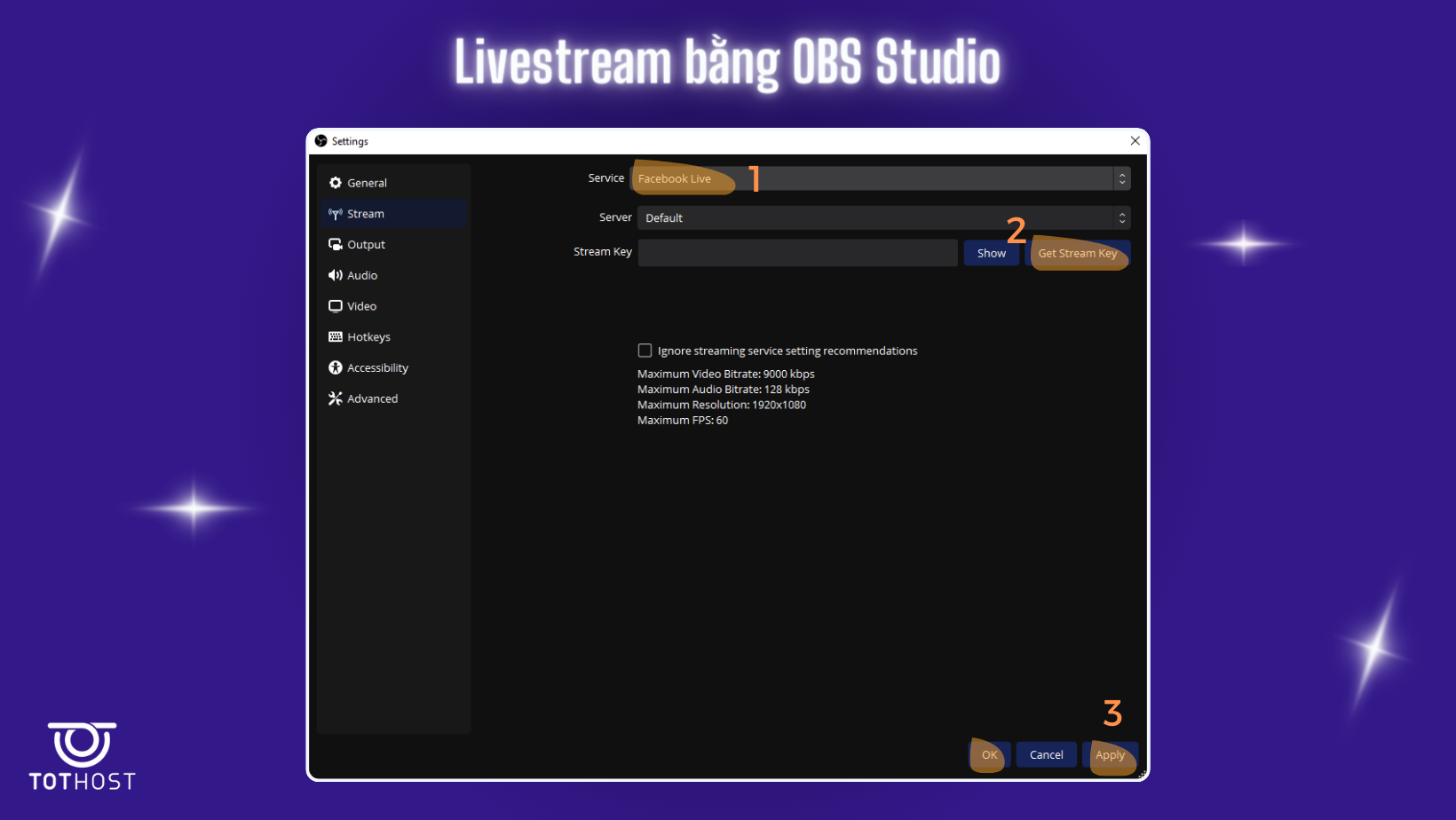Switch to the General settings section
1456x820 pixels.
click(x=368, y=182)
